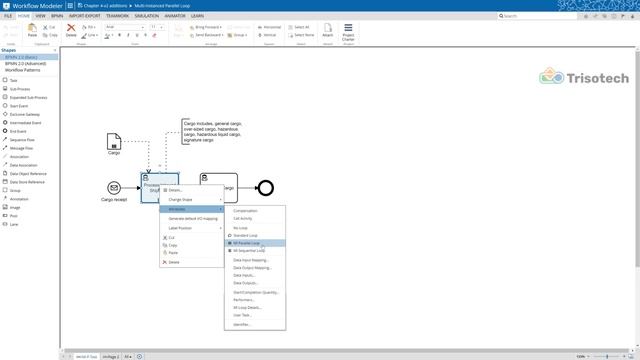Select the Data Store Reference shape

click(24, 182)
